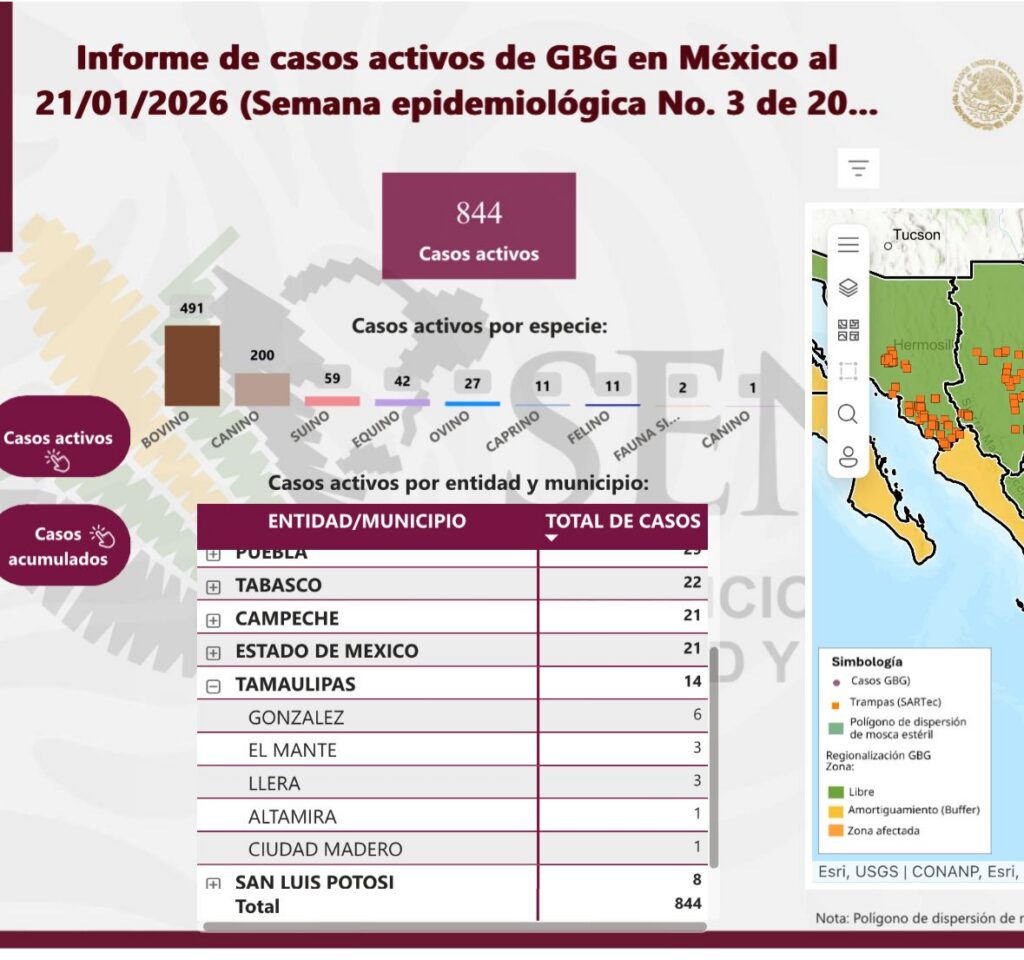Image resolution: width=1024 pixels, height=960 pixels.
Task: Select the BOVINO bar in species chart
Action: (x=192, y=366)
